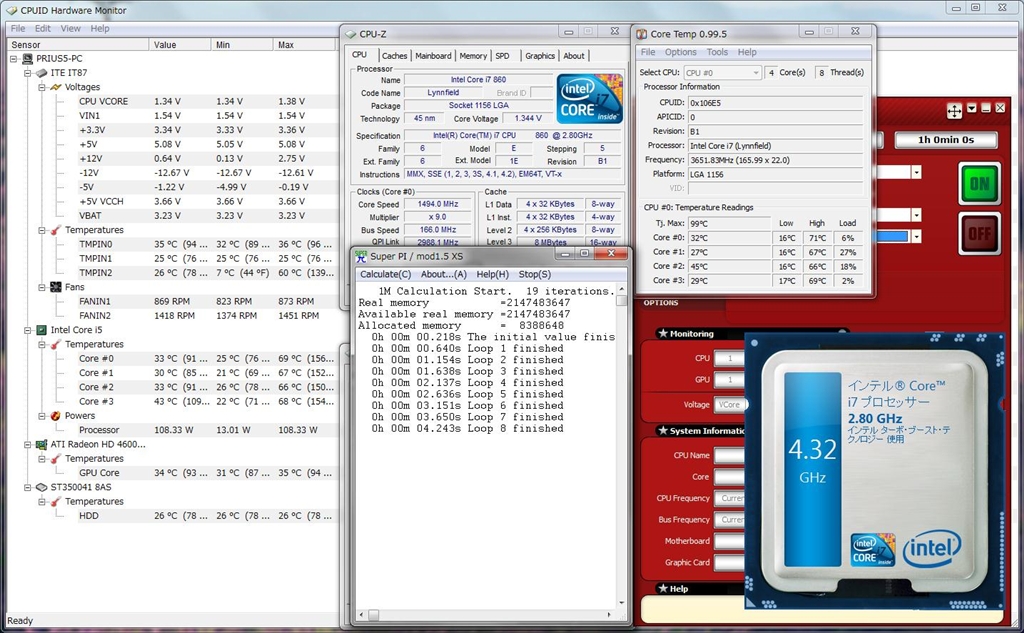Collapse the Voltages tree node
Viewport: 1024px width, 633px height.
tap(43, 87)
